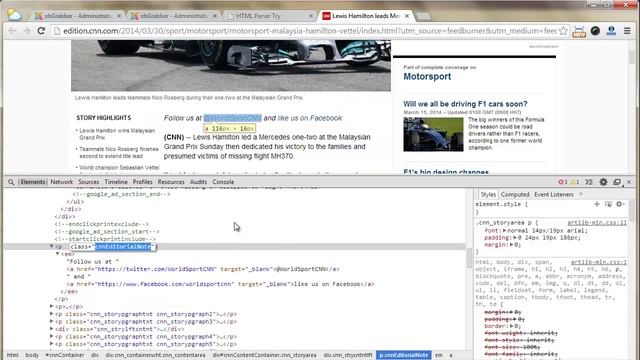Add new style rule plus icon
This screenshot has width=640, height=360.
pyautogui.click(x=597, y=204)
